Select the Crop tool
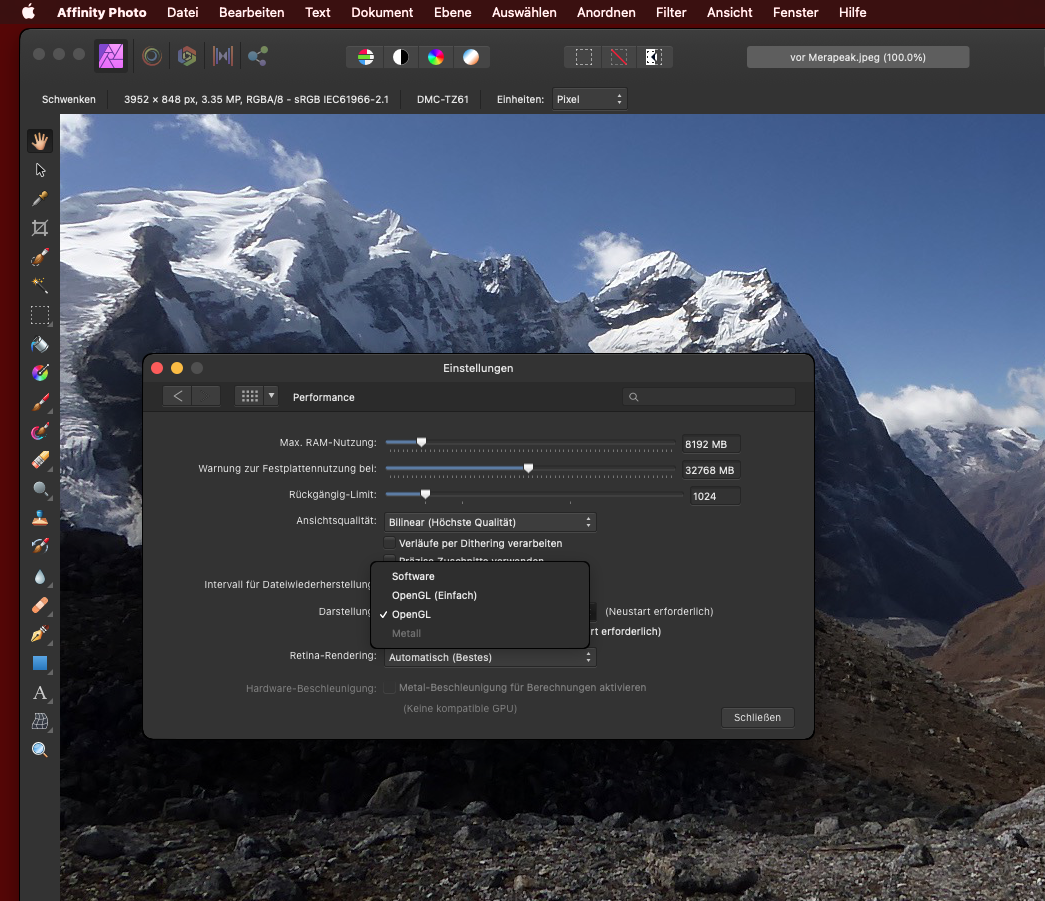The width and height of the screenshot is (1045, 901). click(x=40, y=228)
